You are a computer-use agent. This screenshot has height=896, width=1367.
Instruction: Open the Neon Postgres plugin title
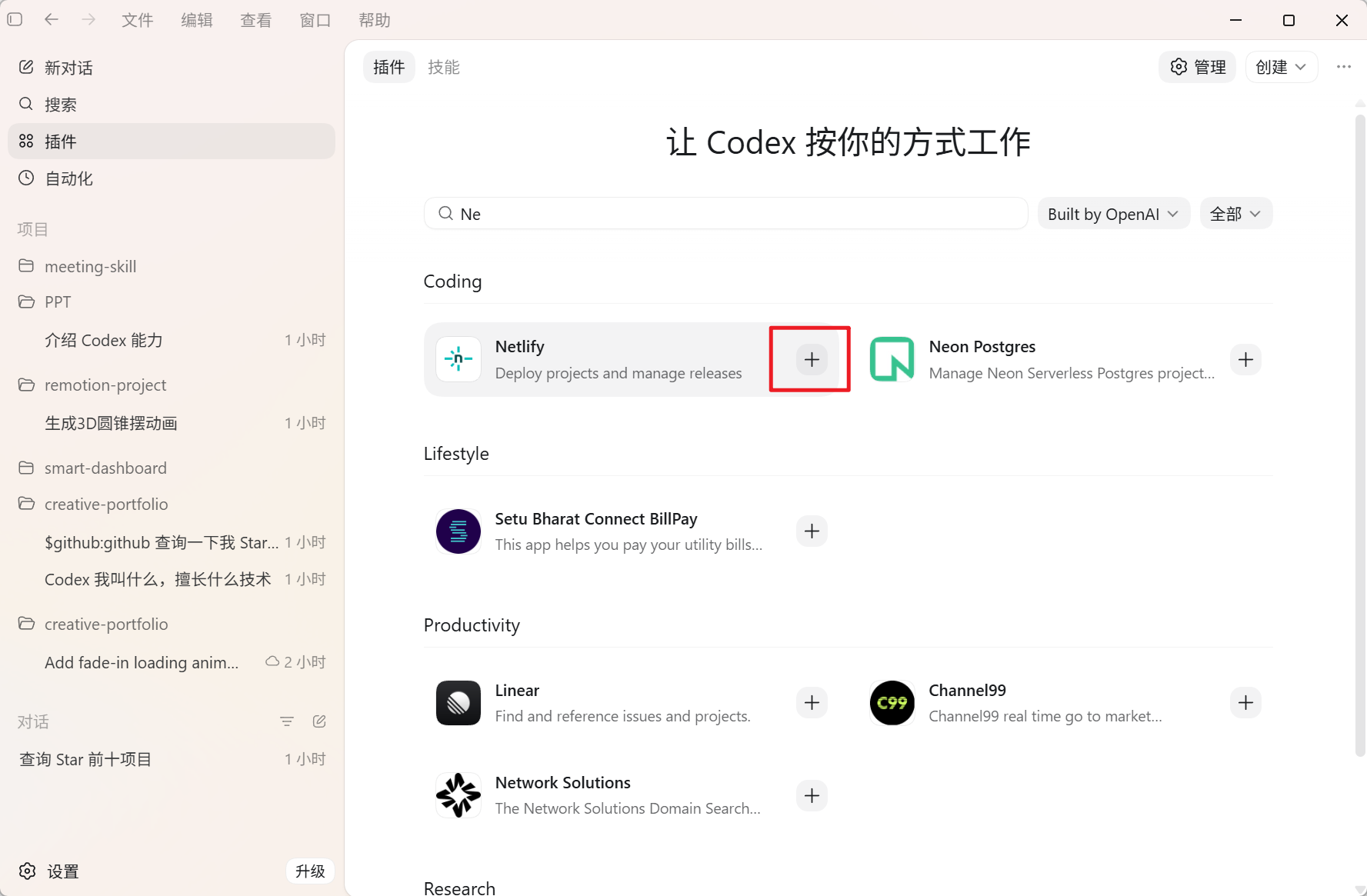pos(982,346)
